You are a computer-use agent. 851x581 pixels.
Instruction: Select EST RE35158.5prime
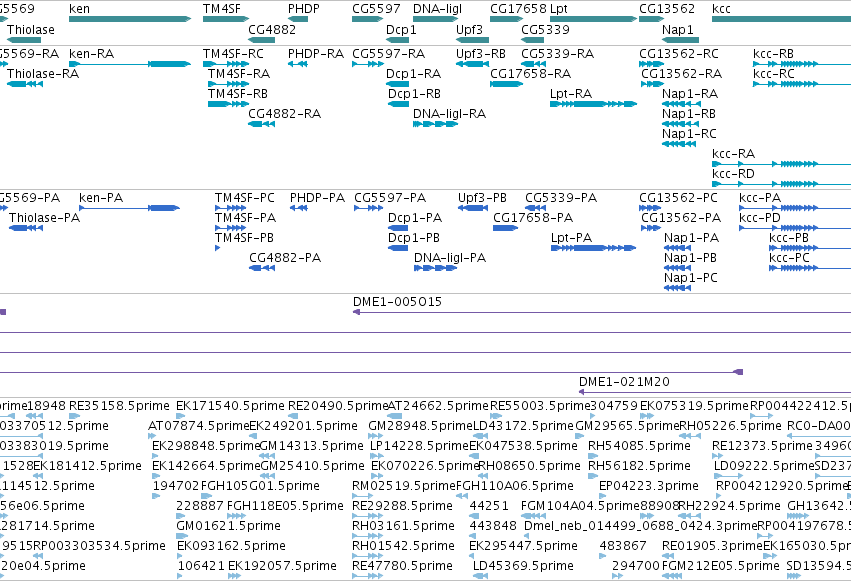(x=119, y=406)
